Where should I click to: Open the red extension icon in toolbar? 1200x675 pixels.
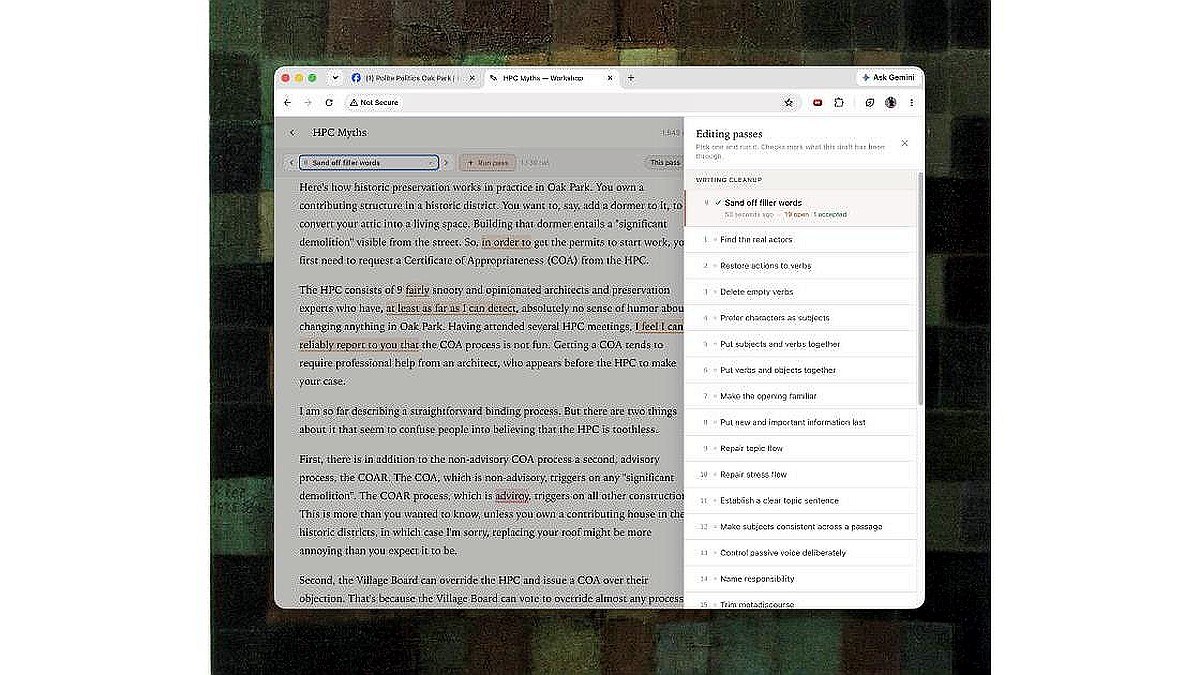coord(818,102)
